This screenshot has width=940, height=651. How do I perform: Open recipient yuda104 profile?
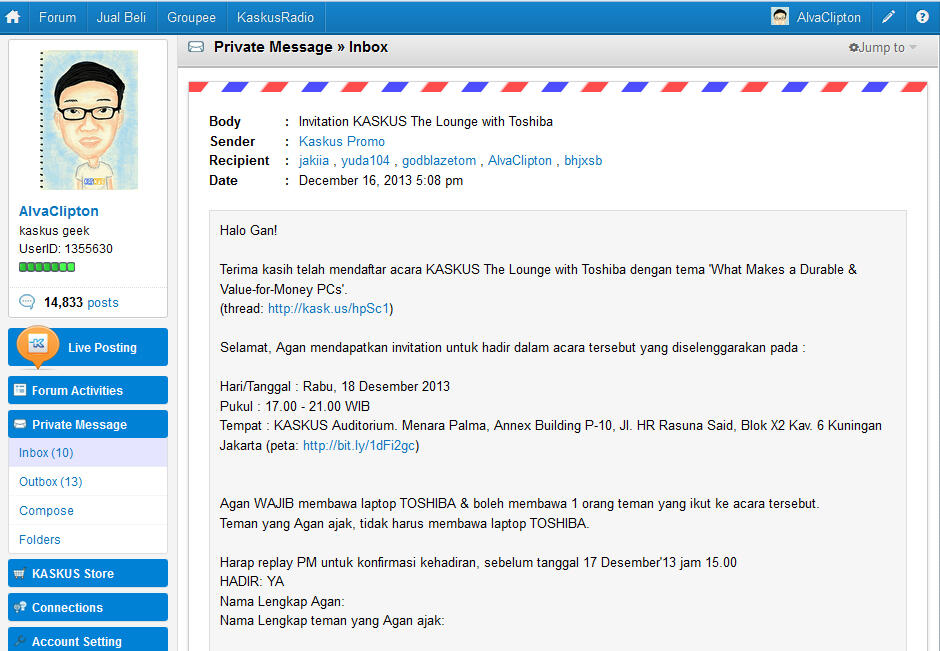point(365,161)
